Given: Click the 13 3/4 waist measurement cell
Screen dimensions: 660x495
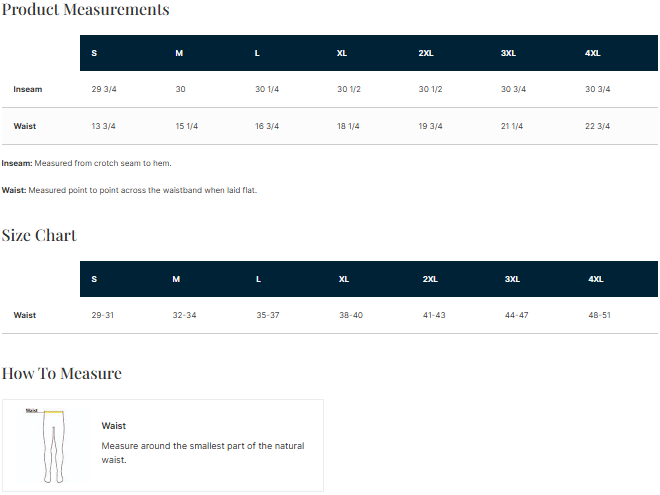Looking at the screenshot, I should (x=103, y=126).
